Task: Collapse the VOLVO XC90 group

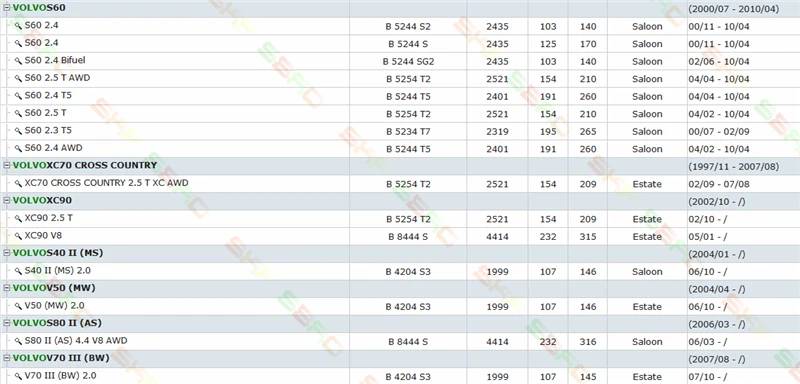Action: 7,200
